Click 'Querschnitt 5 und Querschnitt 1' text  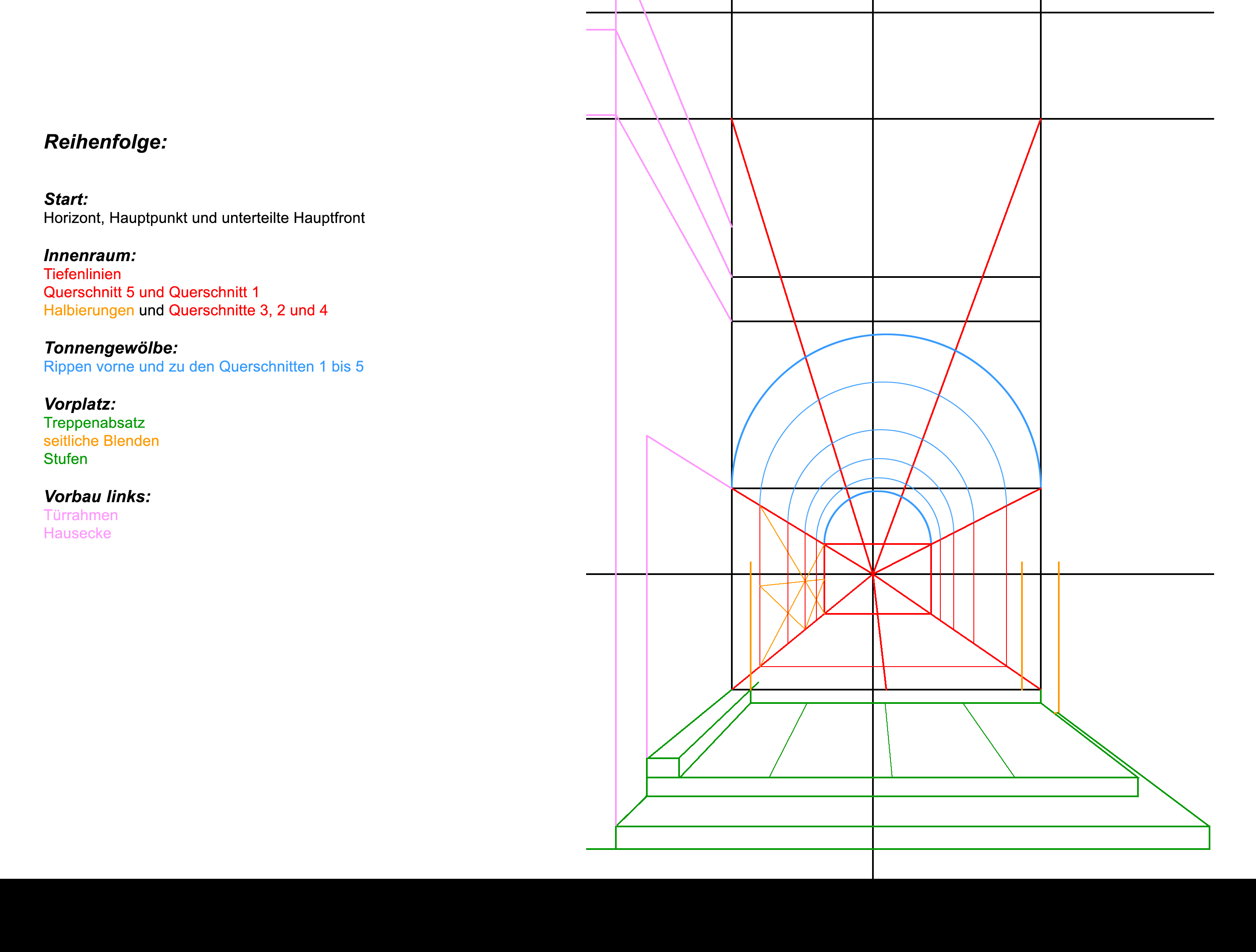tap(151, 293)
